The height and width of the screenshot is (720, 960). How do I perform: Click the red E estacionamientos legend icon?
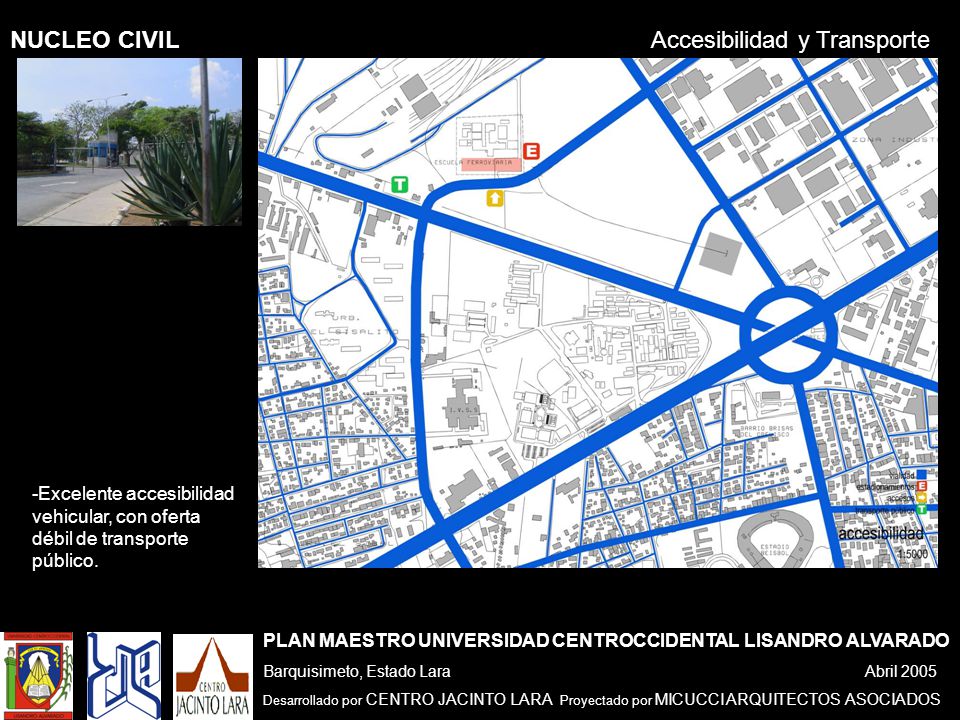click(921, 486)
